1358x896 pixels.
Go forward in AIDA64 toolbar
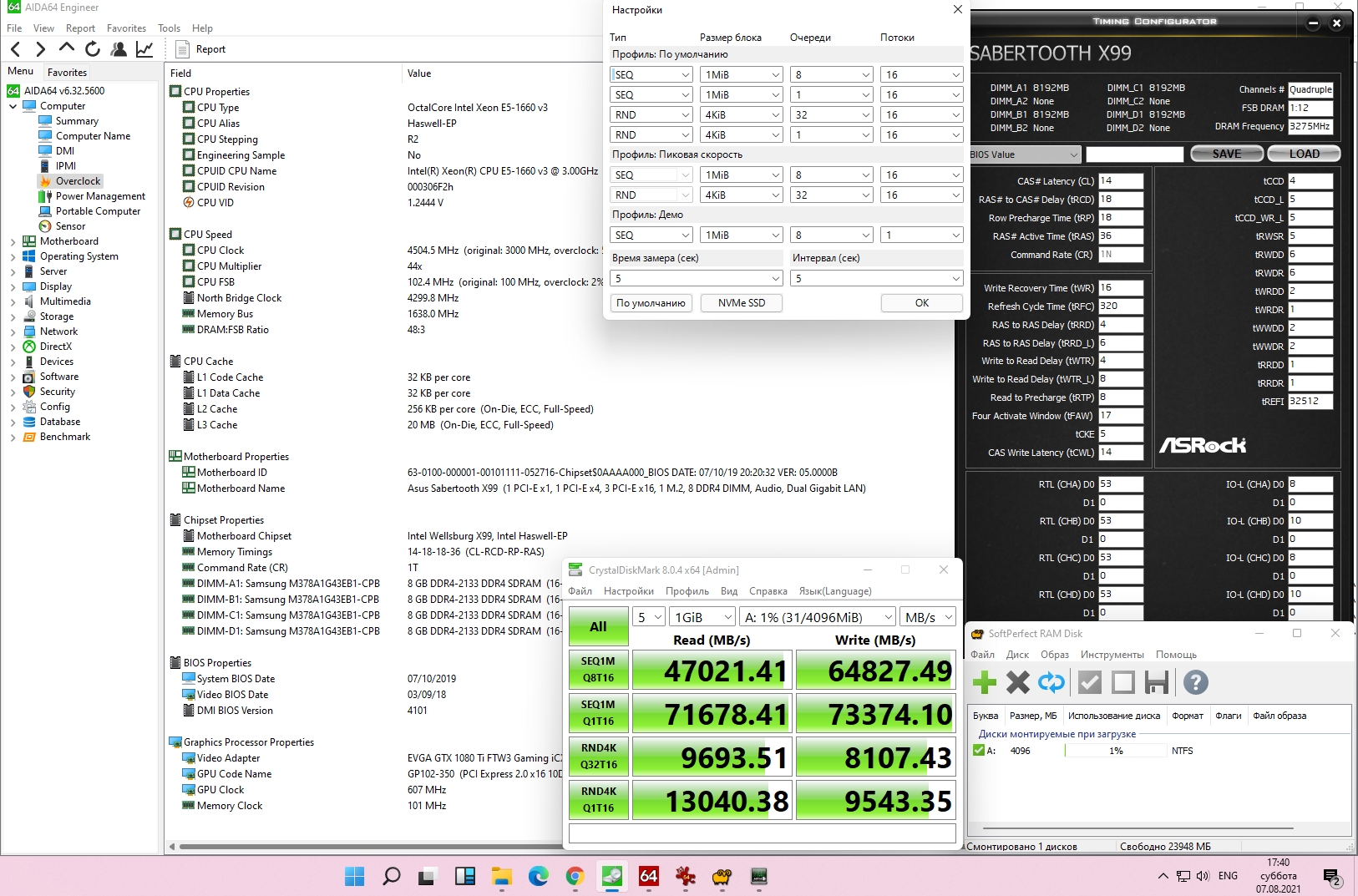pyautogui.click(x=40, y=49)
